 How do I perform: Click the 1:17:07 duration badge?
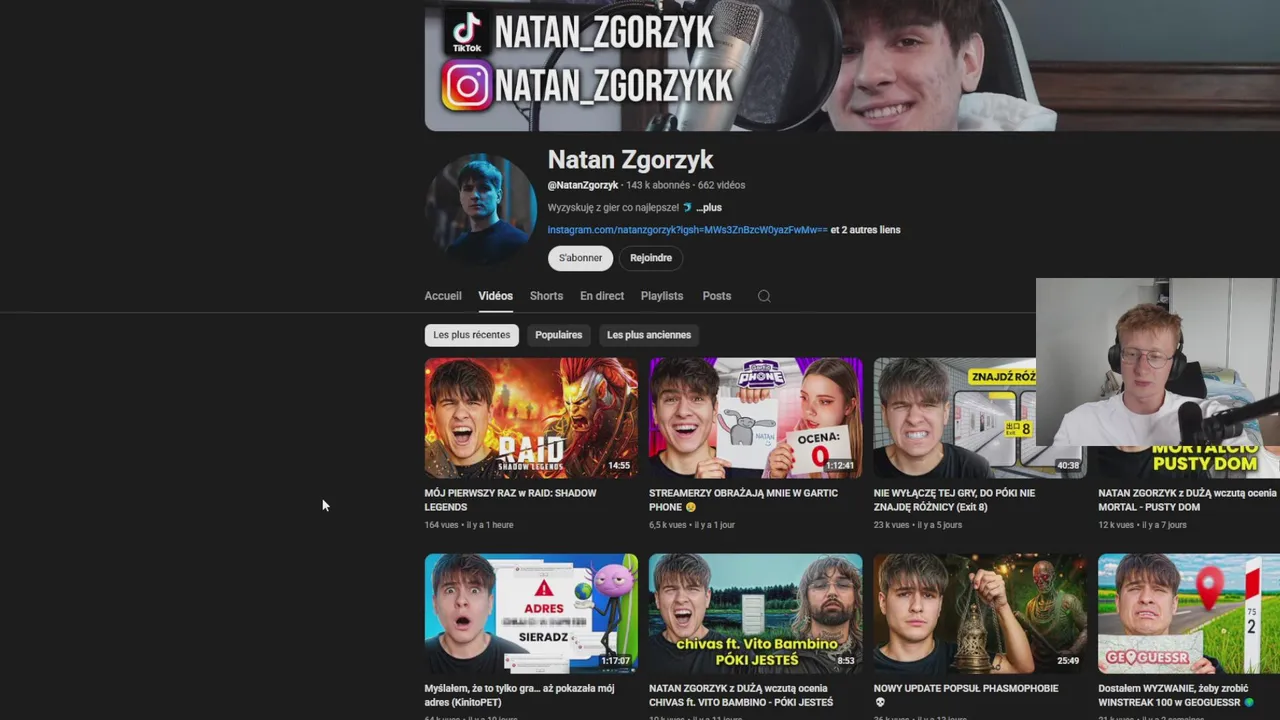[615, 661]
